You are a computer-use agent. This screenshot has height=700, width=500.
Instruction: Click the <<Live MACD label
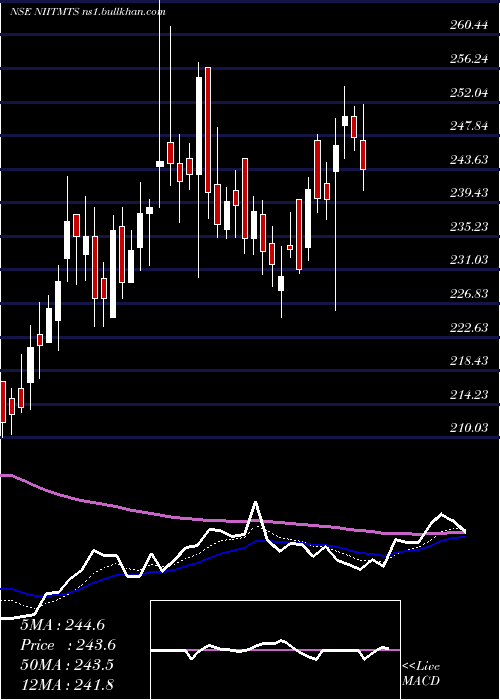click(x=421, y=674)
